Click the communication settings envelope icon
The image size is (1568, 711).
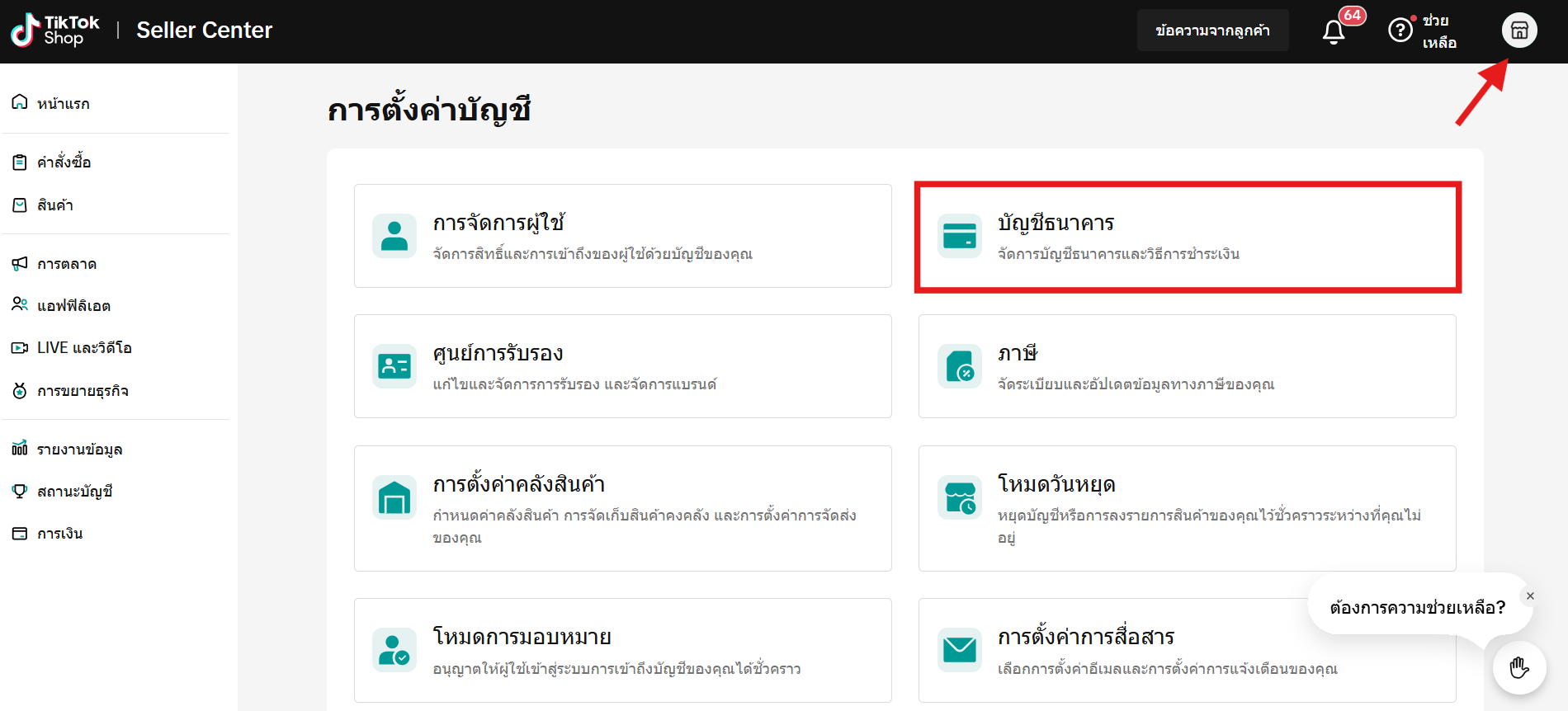pos(959,650)
